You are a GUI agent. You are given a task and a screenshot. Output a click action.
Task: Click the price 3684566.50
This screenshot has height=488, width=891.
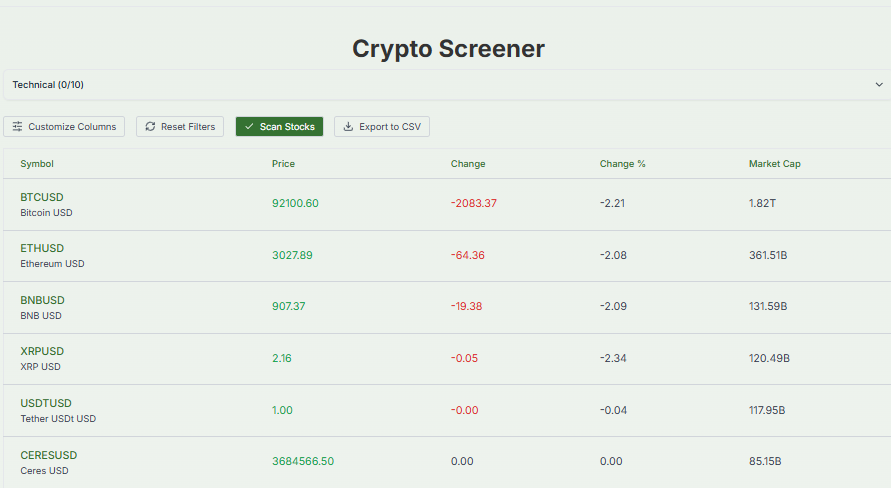(303, 461)
